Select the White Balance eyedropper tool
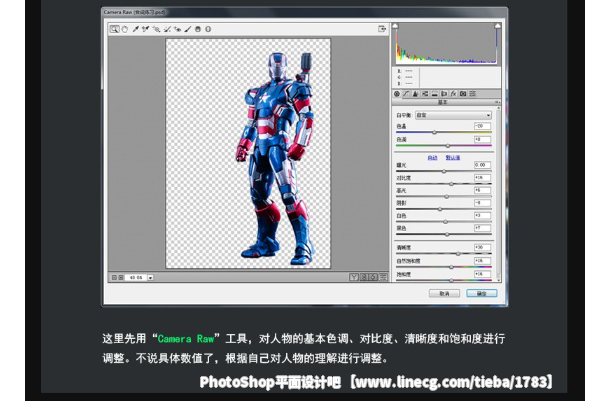This screenshot has height=401, width=608. tap(135, 29)
